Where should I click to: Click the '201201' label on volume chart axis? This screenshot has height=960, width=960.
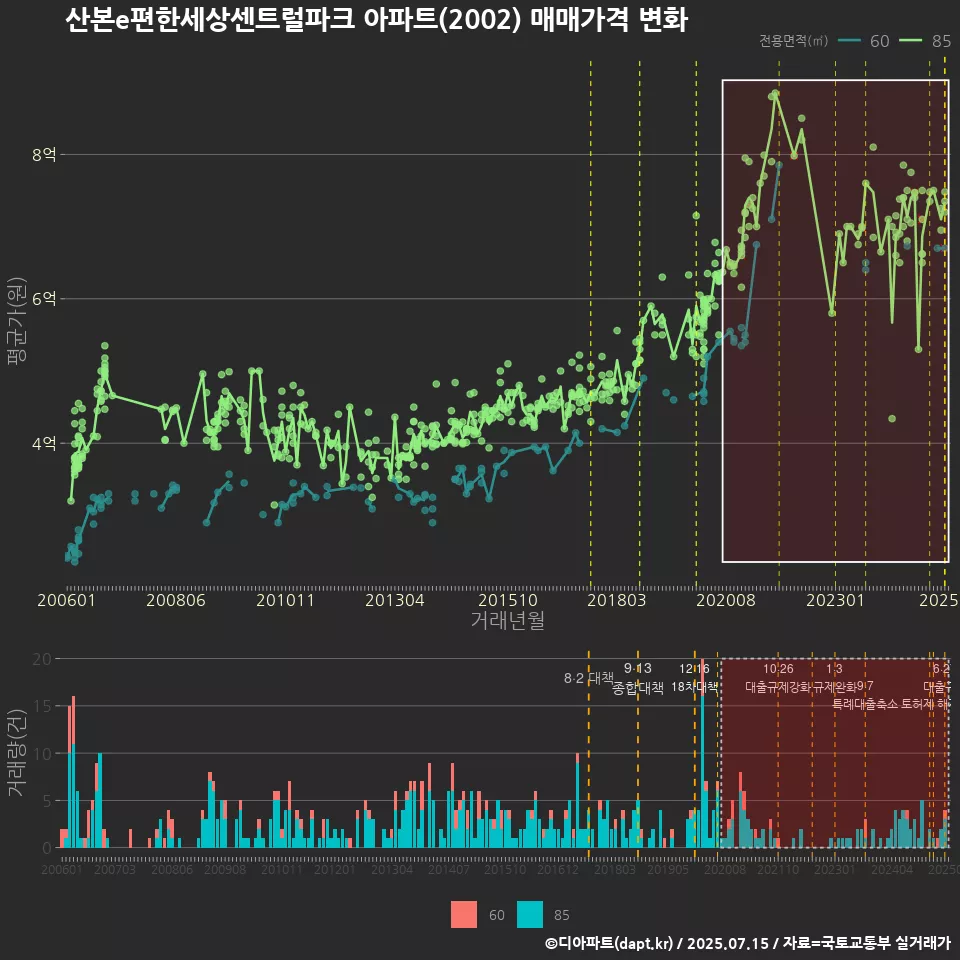click(335, 869)
